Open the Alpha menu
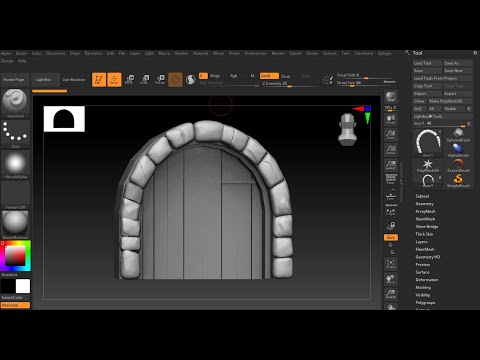This screenshot has height=360, width=480. coord(6,53)
